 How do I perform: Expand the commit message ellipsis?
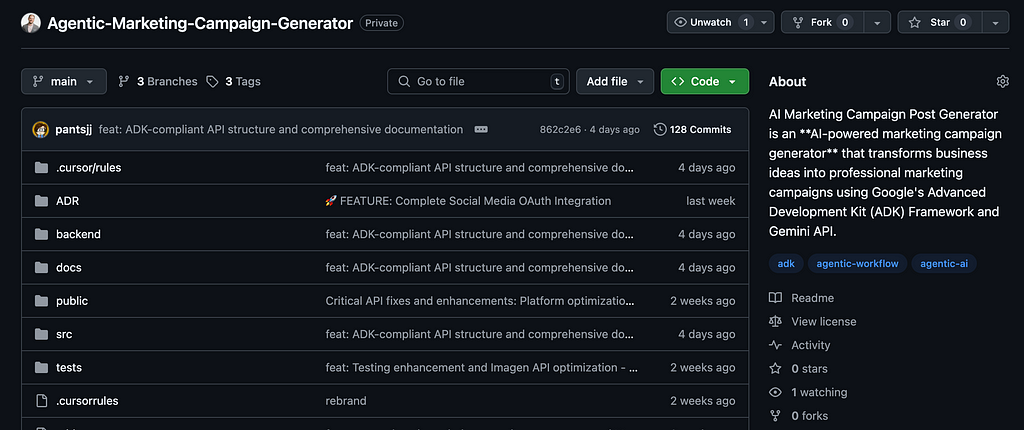pos(481,129)
